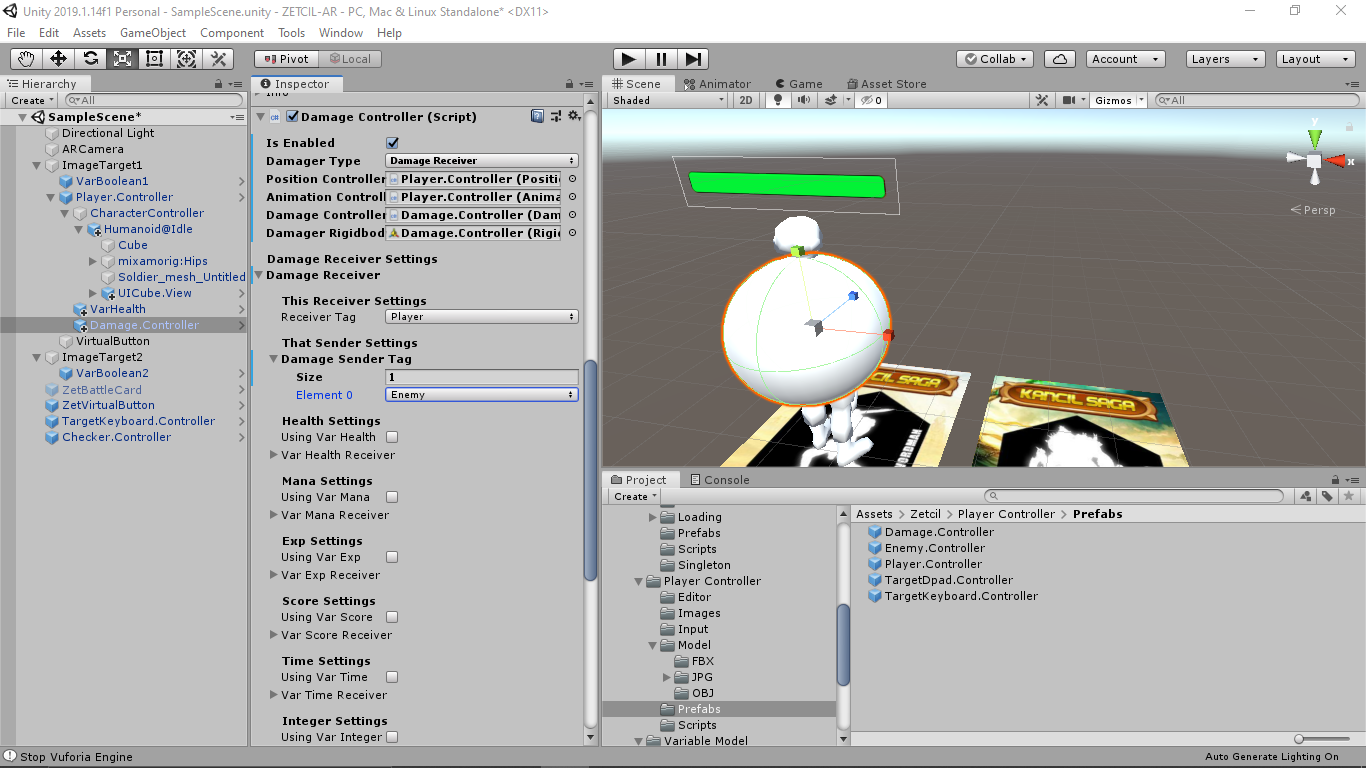Select the Enemy.Controller prefab in Project panel
Image resolution: width=1366 pixels, height=768 pixels.
(x=933, y=548)
